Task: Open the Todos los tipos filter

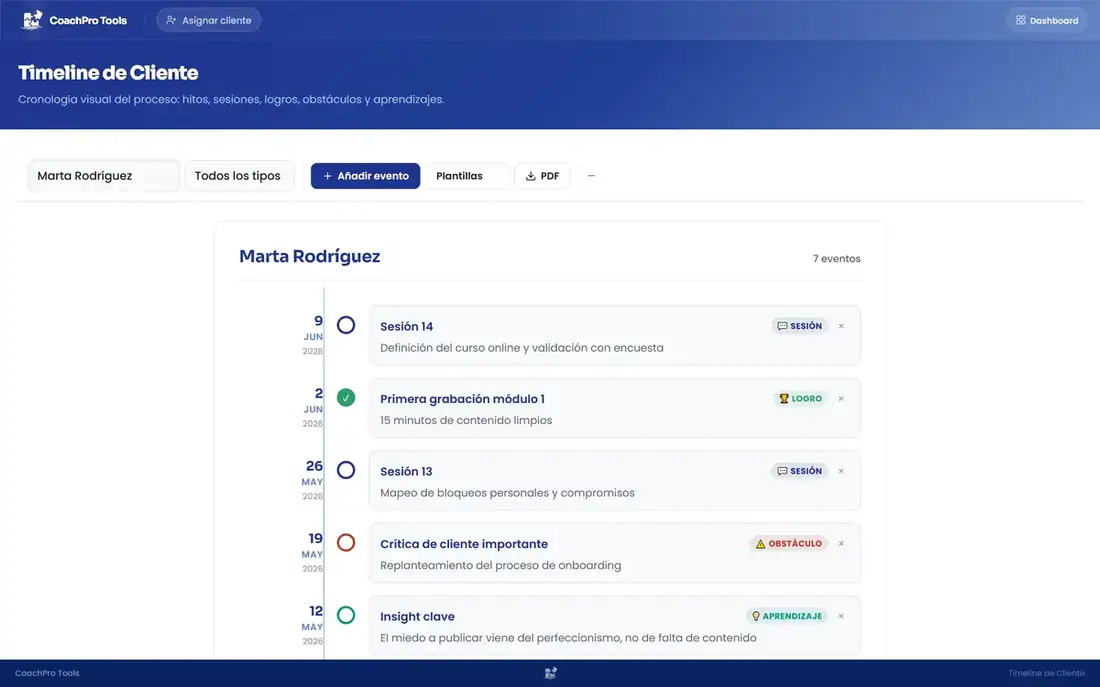Action: tap(239, 176)
